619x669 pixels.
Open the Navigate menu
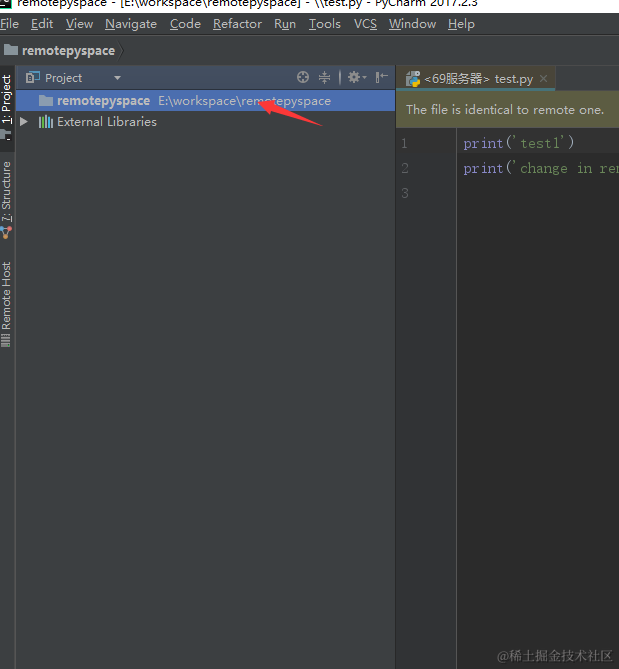131,24
